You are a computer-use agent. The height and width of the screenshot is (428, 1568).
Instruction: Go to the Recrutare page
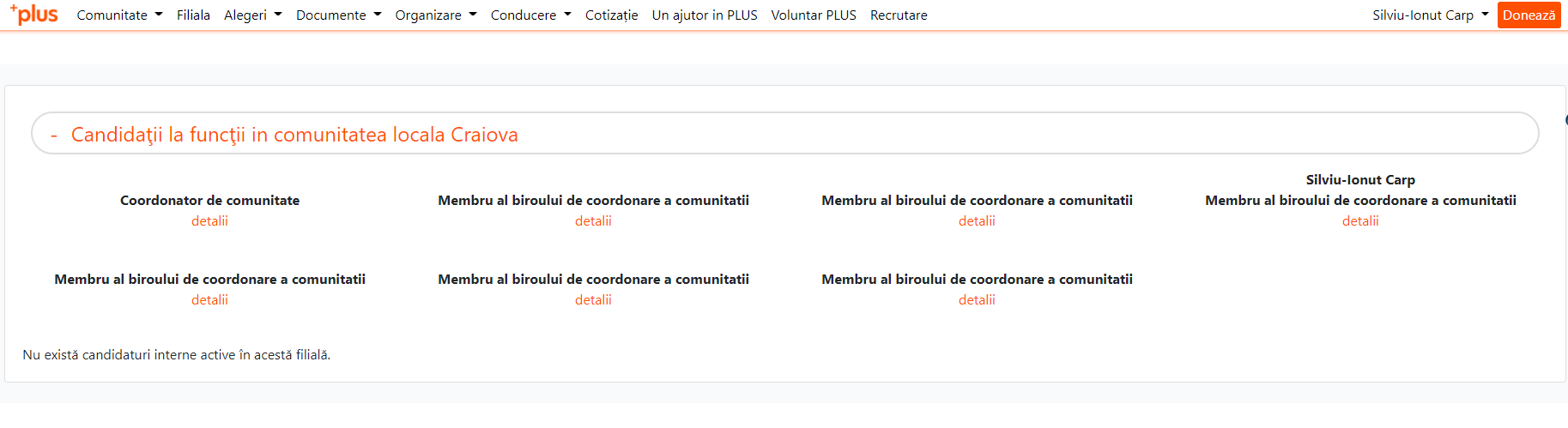(x=899, y=15)
